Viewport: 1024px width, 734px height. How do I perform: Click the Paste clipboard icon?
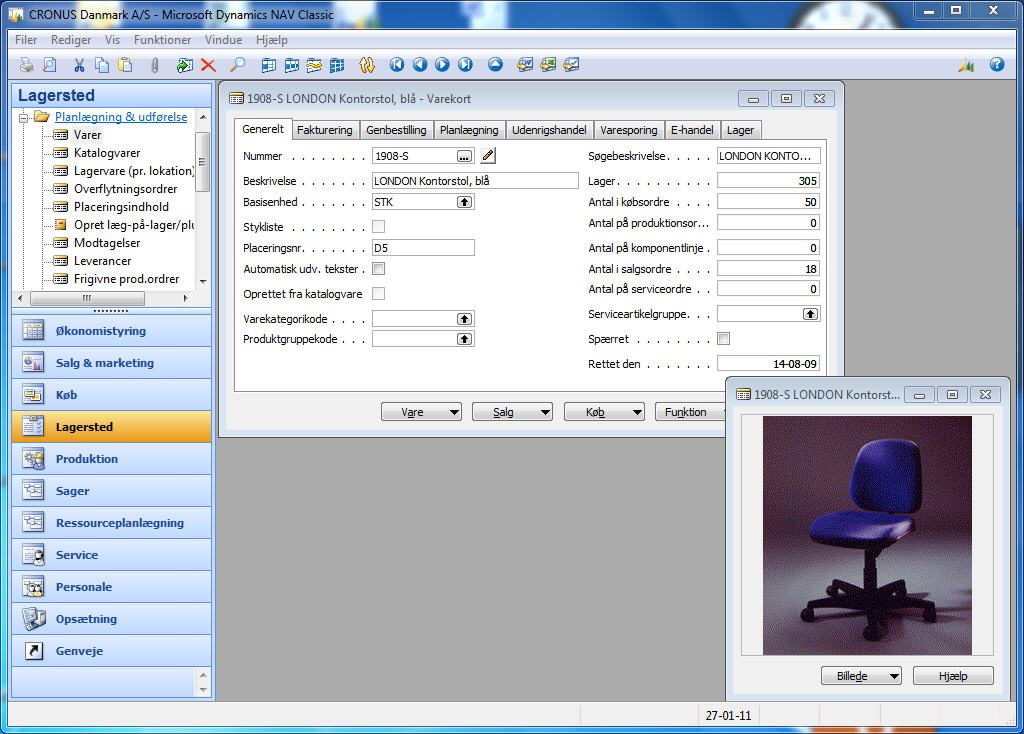pyautogui.click(x=125, y=65)
